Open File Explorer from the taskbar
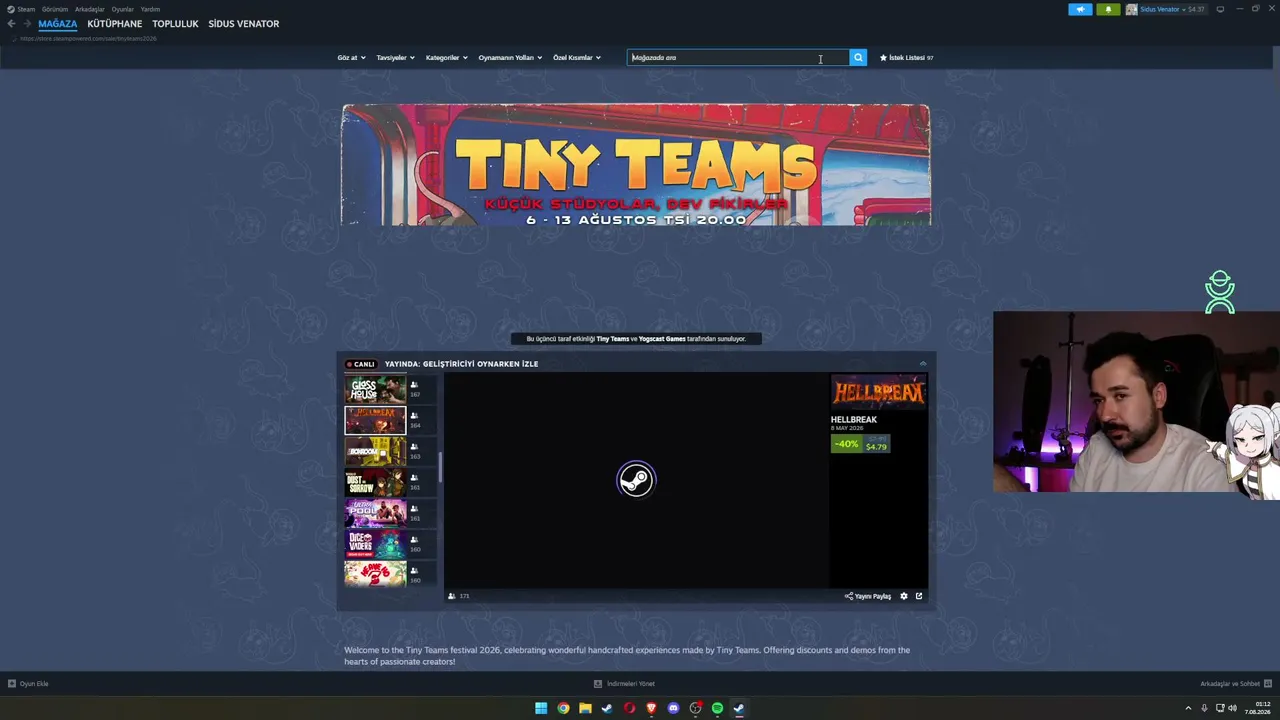 pos(585,708)
